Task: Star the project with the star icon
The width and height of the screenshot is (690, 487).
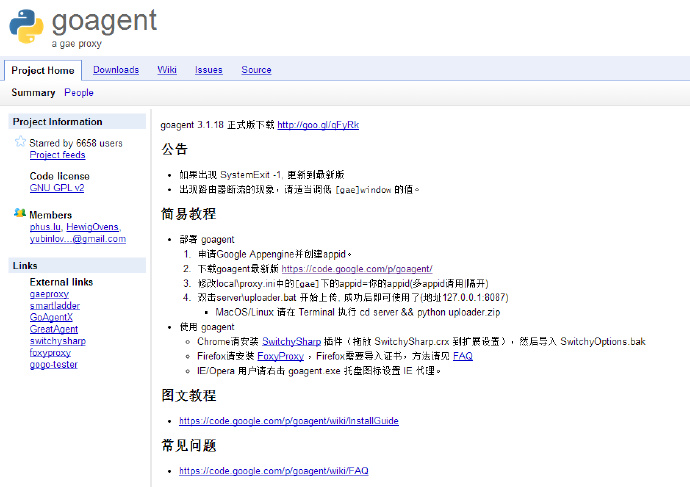Action: [20, 142]
